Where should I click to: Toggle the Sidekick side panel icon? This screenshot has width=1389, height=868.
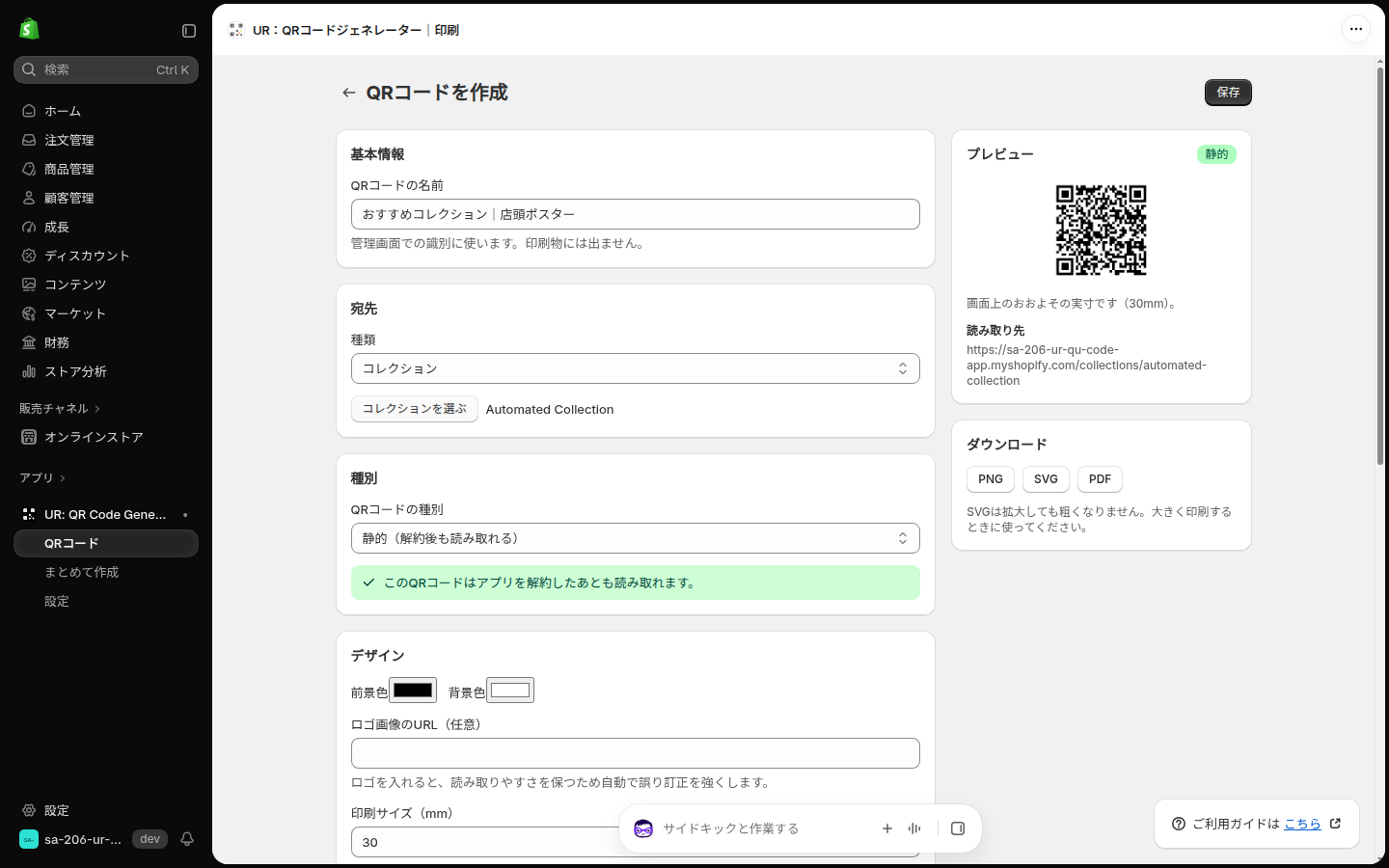coord(958,828)
